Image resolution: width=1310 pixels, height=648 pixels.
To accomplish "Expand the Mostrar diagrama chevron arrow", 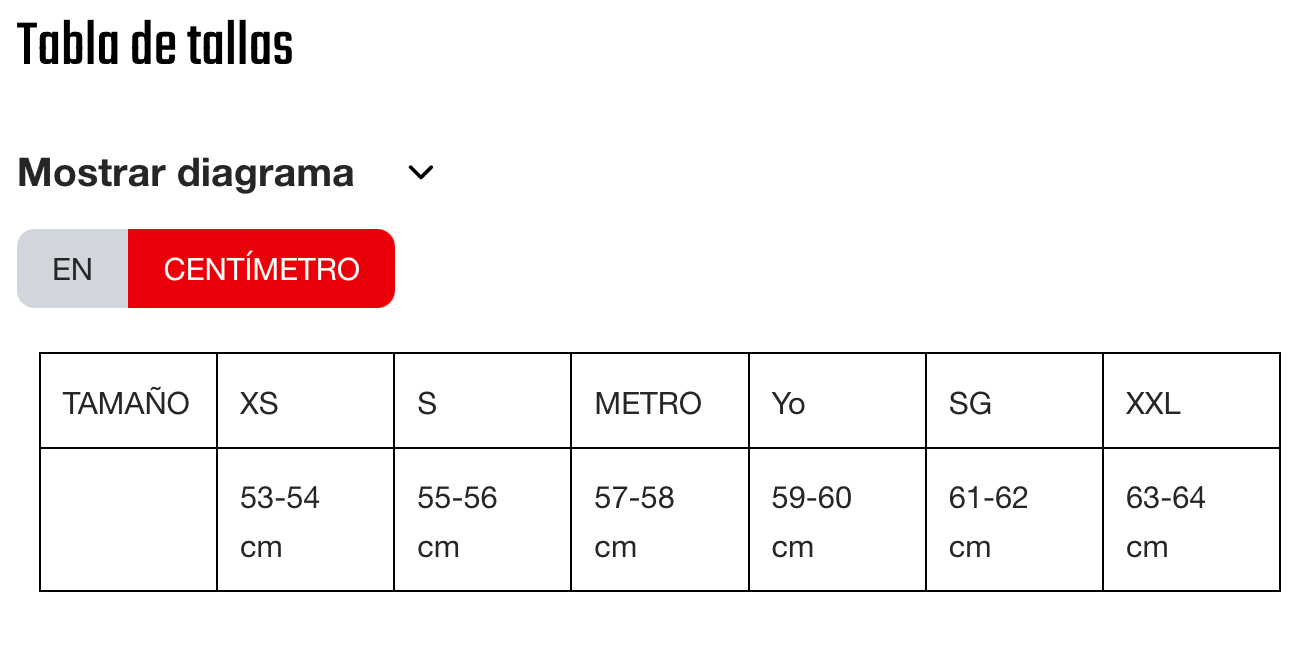I will pyautogui.click(x=421, y=173).
